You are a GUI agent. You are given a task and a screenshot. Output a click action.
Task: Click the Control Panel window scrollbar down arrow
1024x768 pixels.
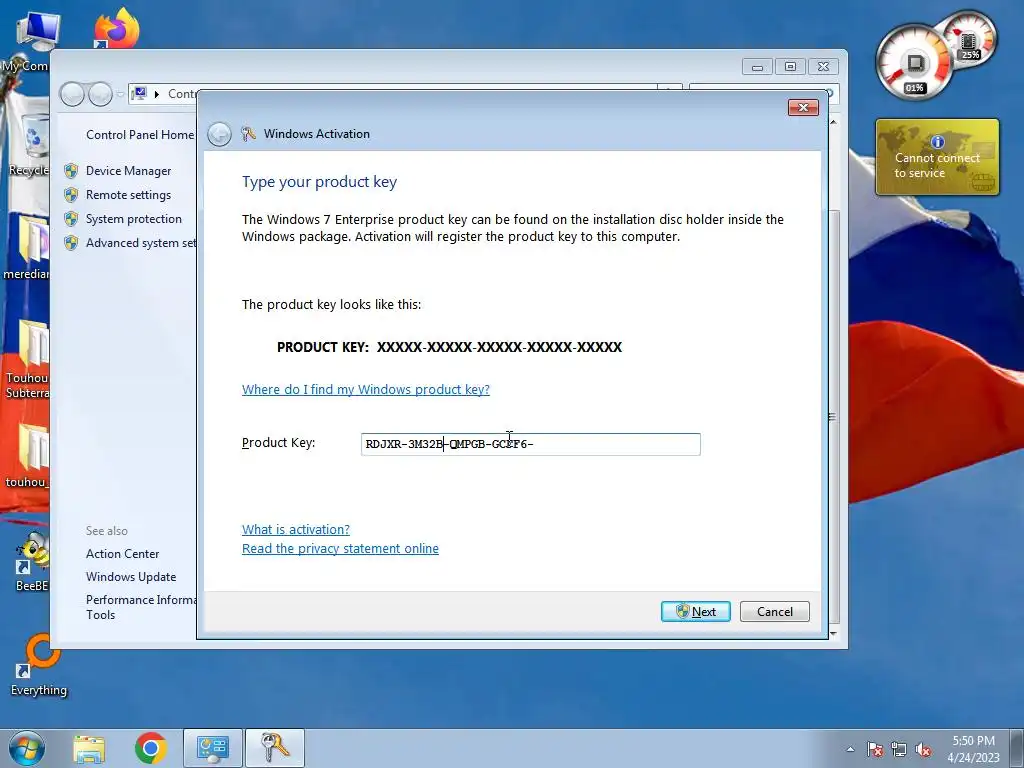[x=833, y=633]
